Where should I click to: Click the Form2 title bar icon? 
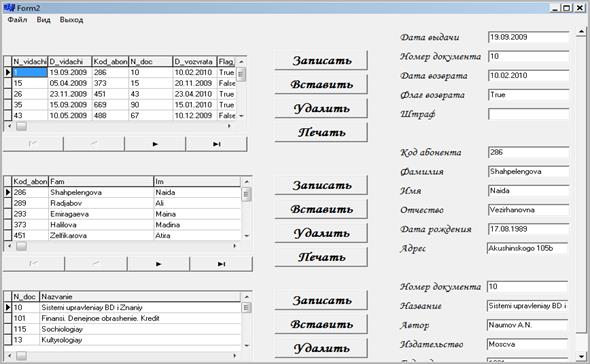(x=9, y=8)
